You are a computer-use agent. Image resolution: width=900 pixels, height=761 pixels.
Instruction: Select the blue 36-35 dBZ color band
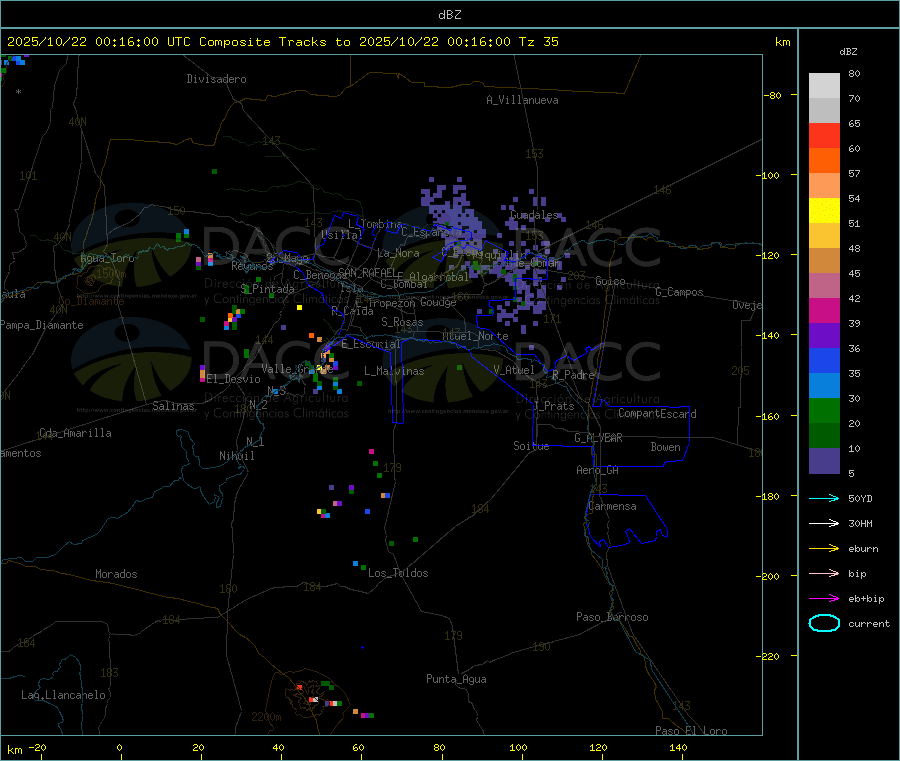[824, 360]
